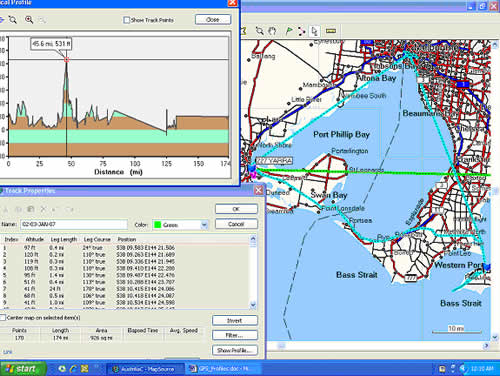
Task: Close the Track Properties dialog with X
Action: point(259,190)
